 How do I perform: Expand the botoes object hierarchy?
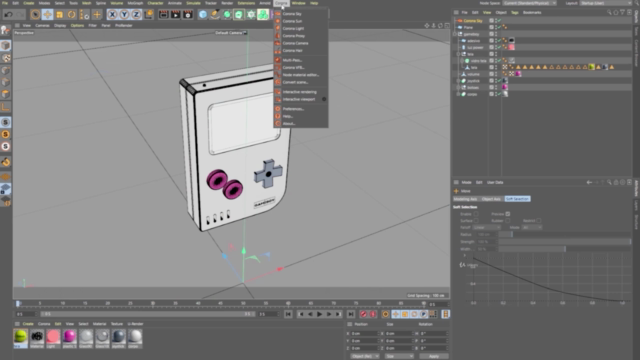pos(458,87)
